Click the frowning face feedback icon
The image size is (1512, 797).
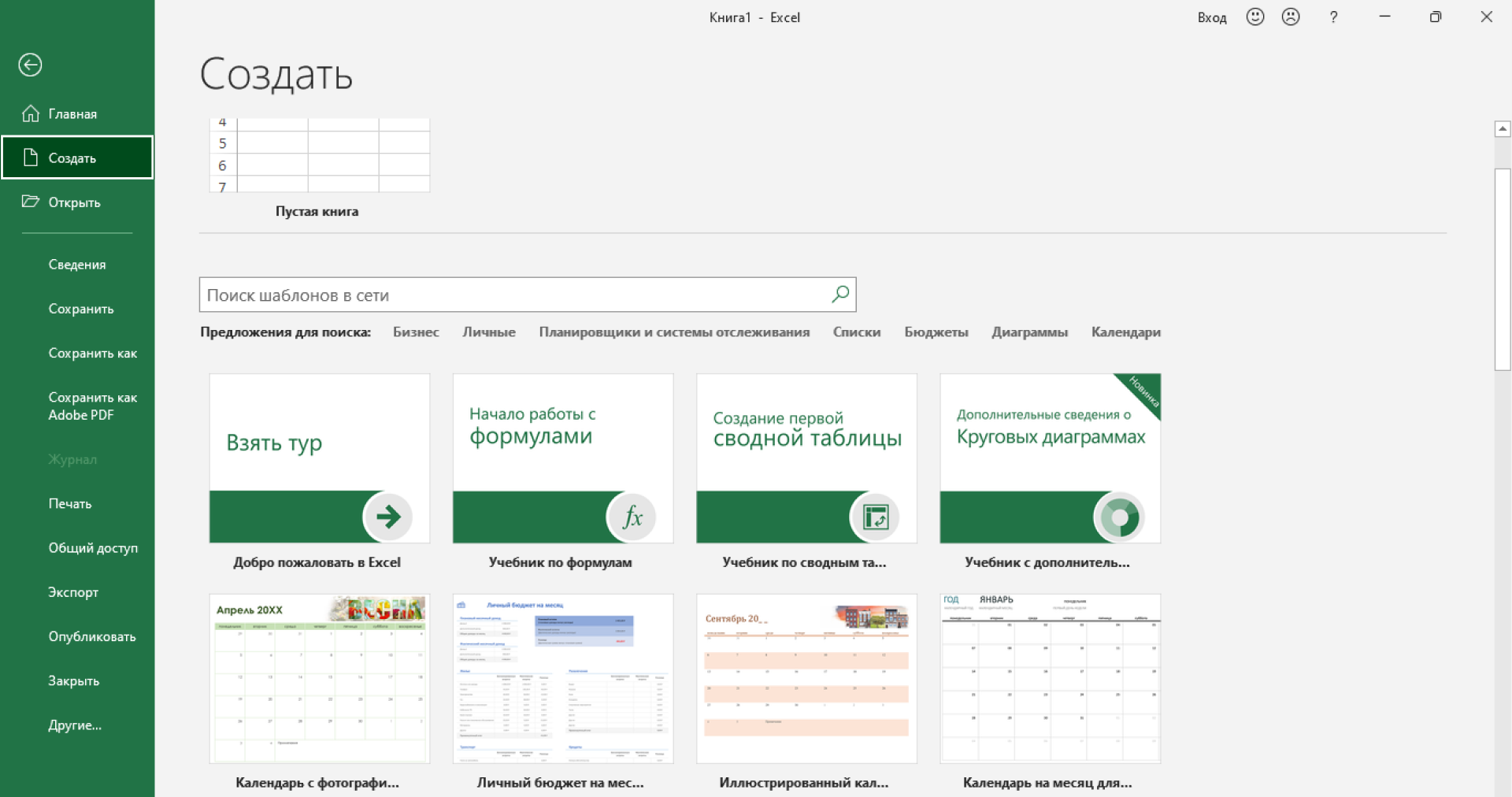coord(1291,17)
